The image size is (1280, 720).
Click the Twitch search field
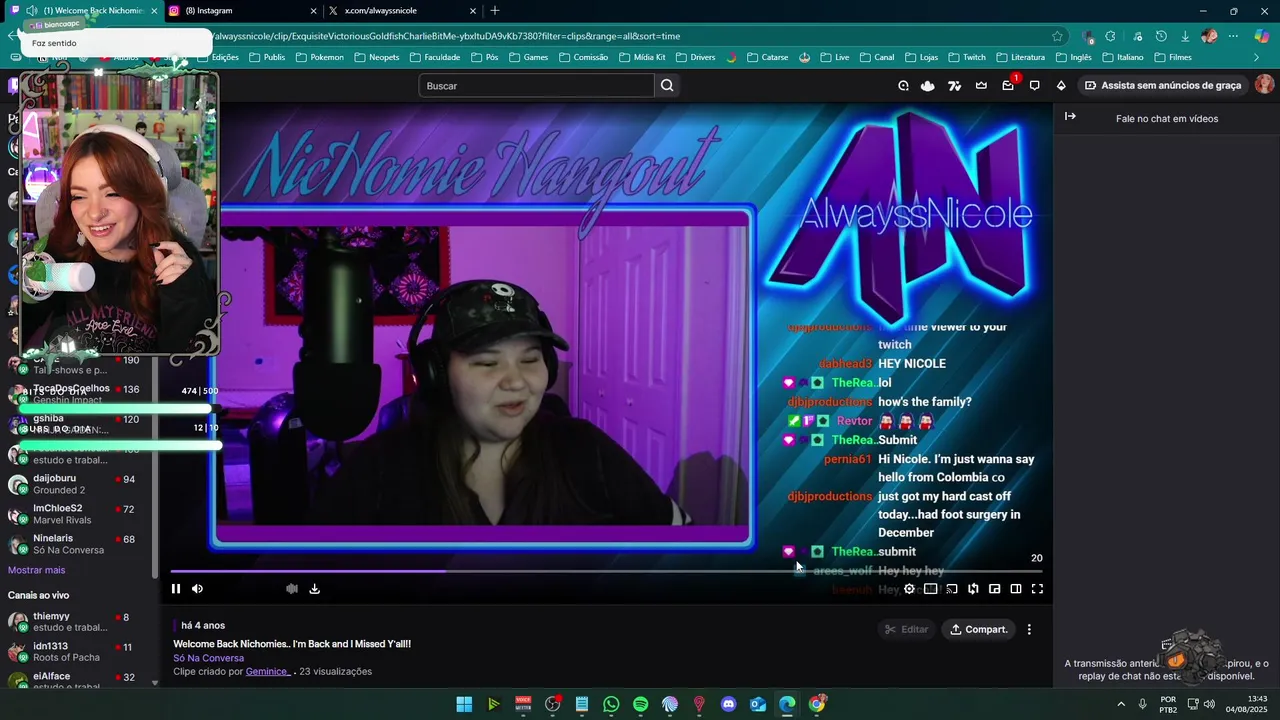coord(536,86)
